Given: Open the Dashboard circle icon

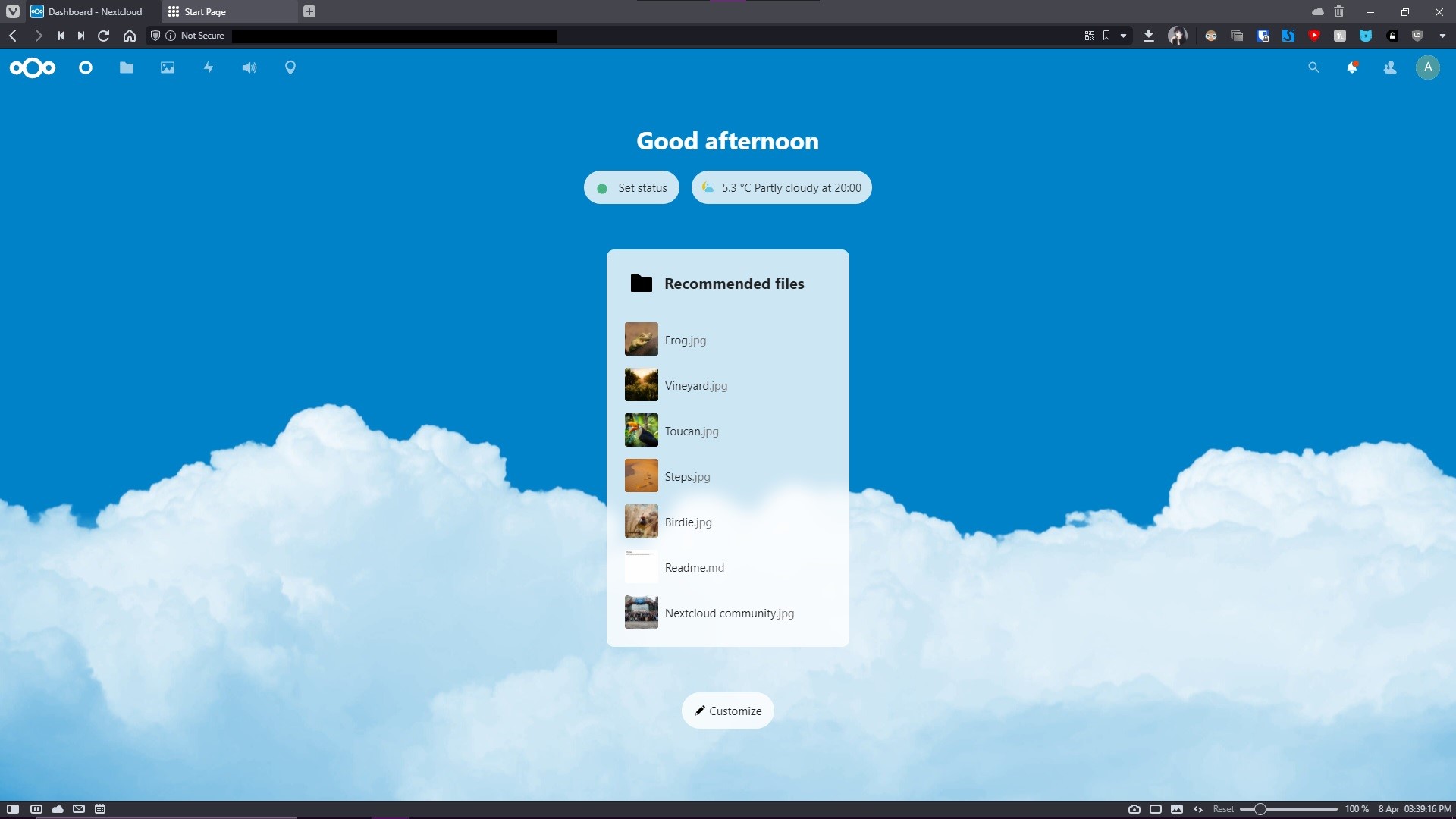Looking at the screenshot, I should coord(86,67).
